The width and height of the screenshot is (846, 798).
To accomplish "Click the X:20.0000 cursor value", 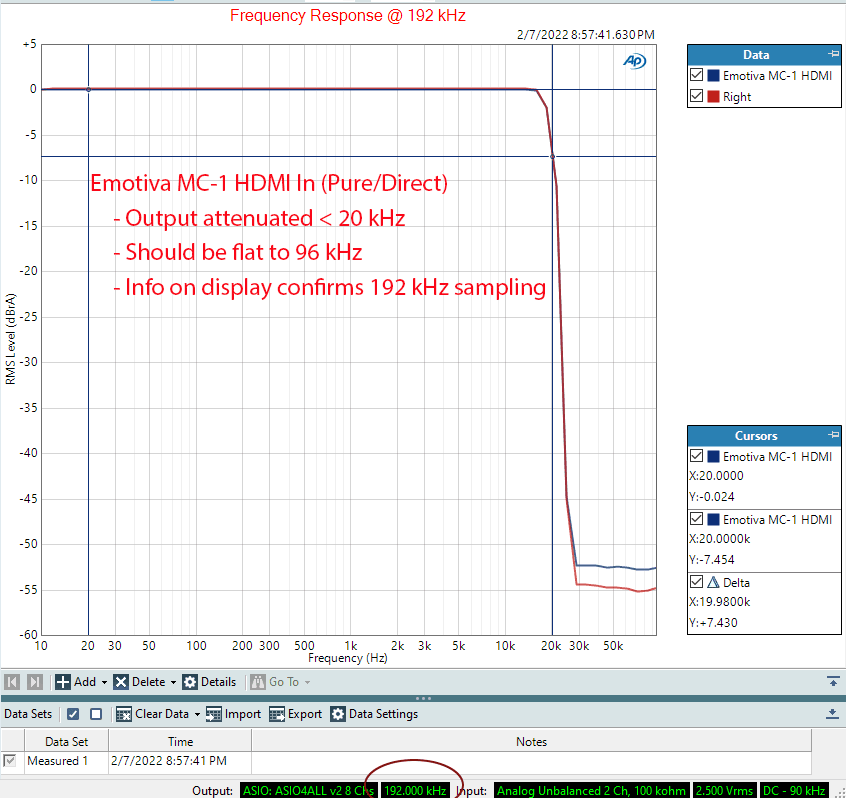I will tap(716, 476).
